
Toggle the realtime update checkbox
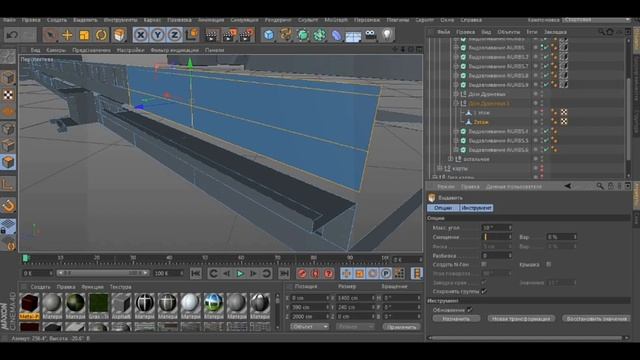(x=469, y=310)
